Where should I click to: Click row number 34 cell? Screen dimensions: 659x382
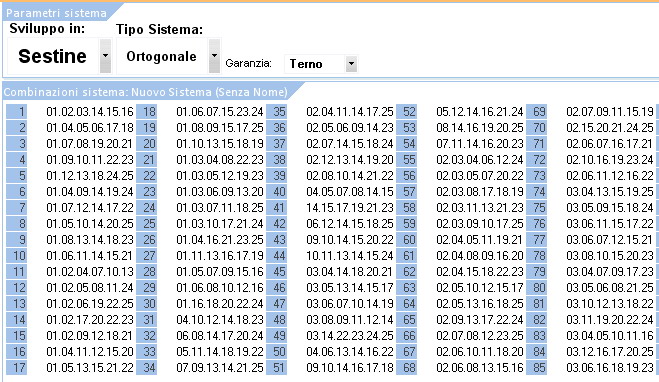[147, 368]
